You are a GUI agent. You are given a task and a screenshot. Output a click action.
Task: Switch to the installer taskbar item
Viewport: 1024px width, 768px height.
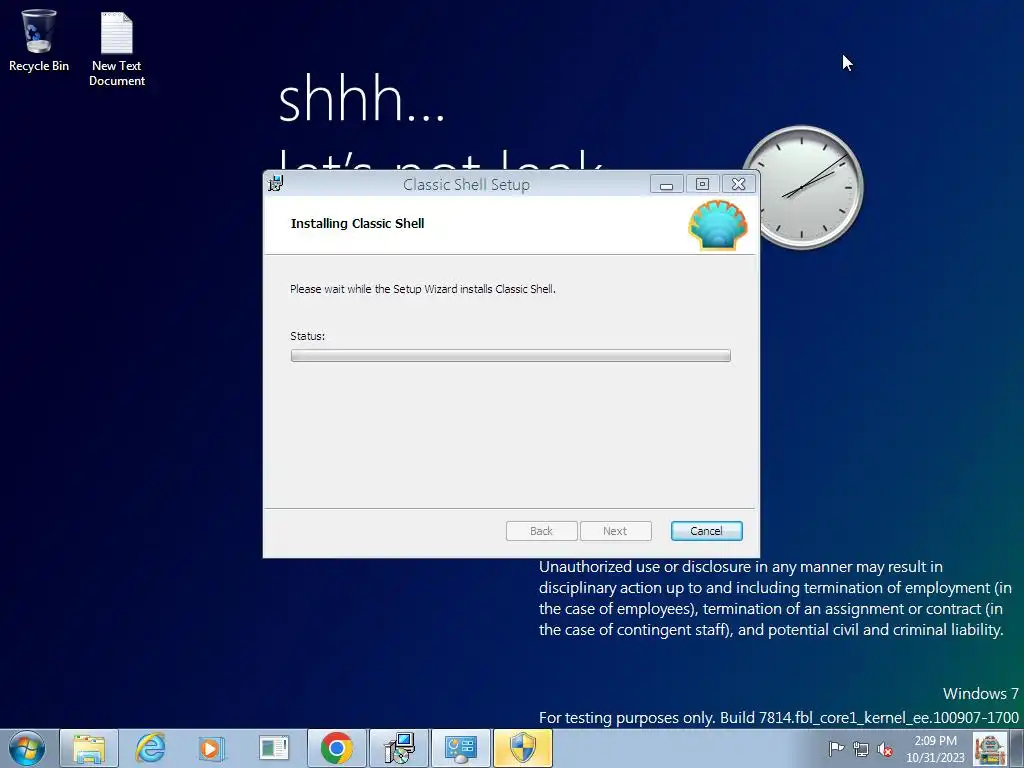tap(398, 748)
